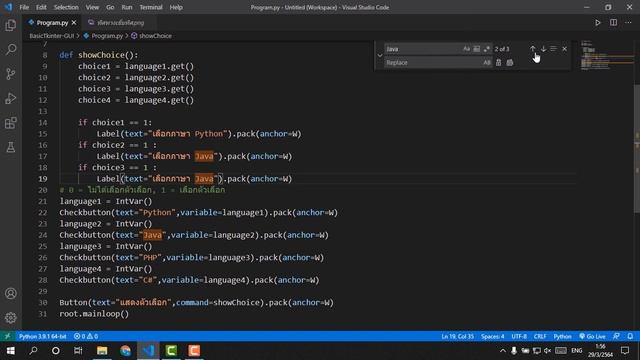Collapse the replace row with chevron
The width and height of the screenshot is (640, 360).
coord(380,56)
